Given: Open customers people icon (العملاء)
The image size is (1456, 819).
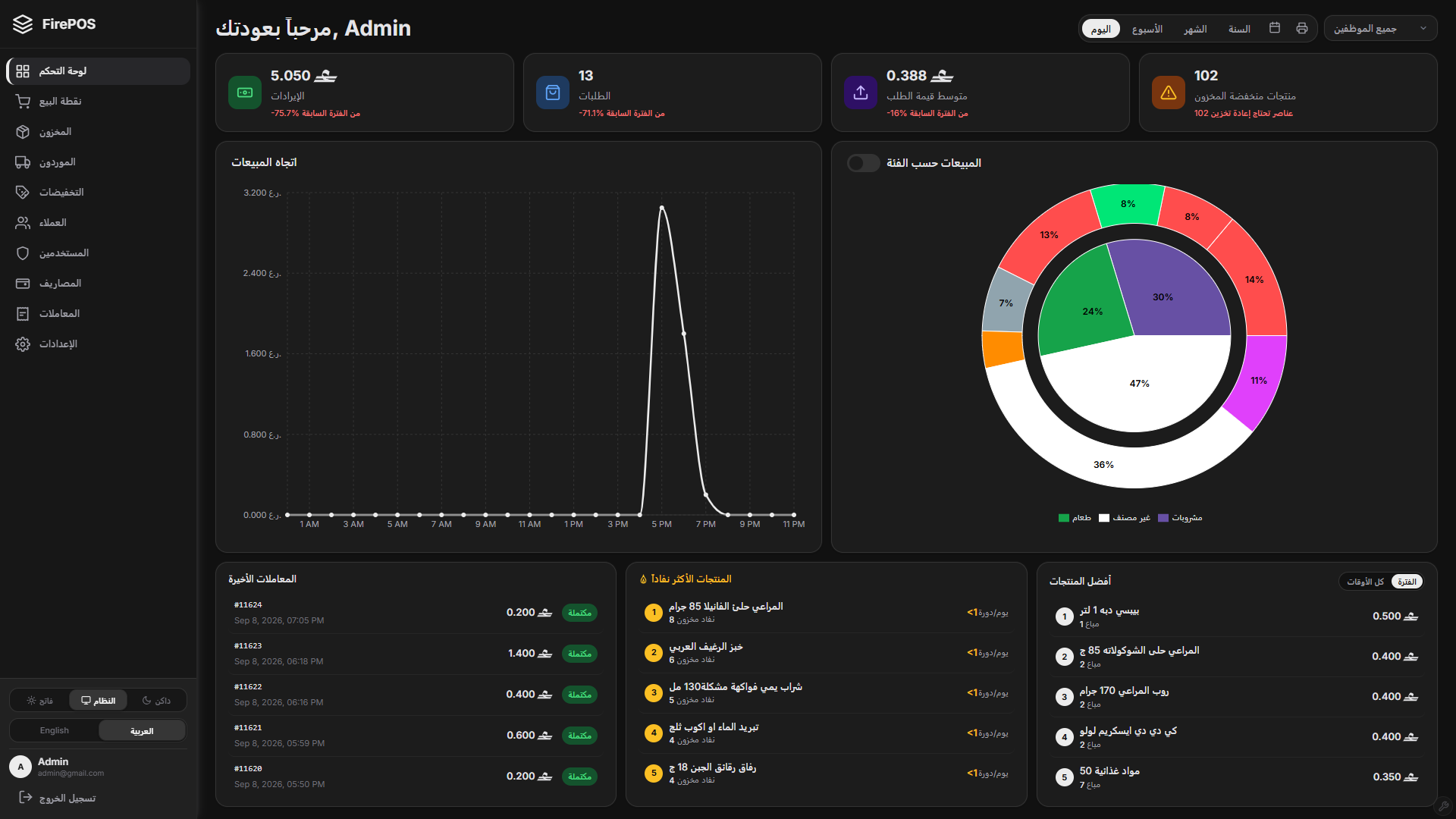Looking at the screenshot, I should [x=23, y=223].
